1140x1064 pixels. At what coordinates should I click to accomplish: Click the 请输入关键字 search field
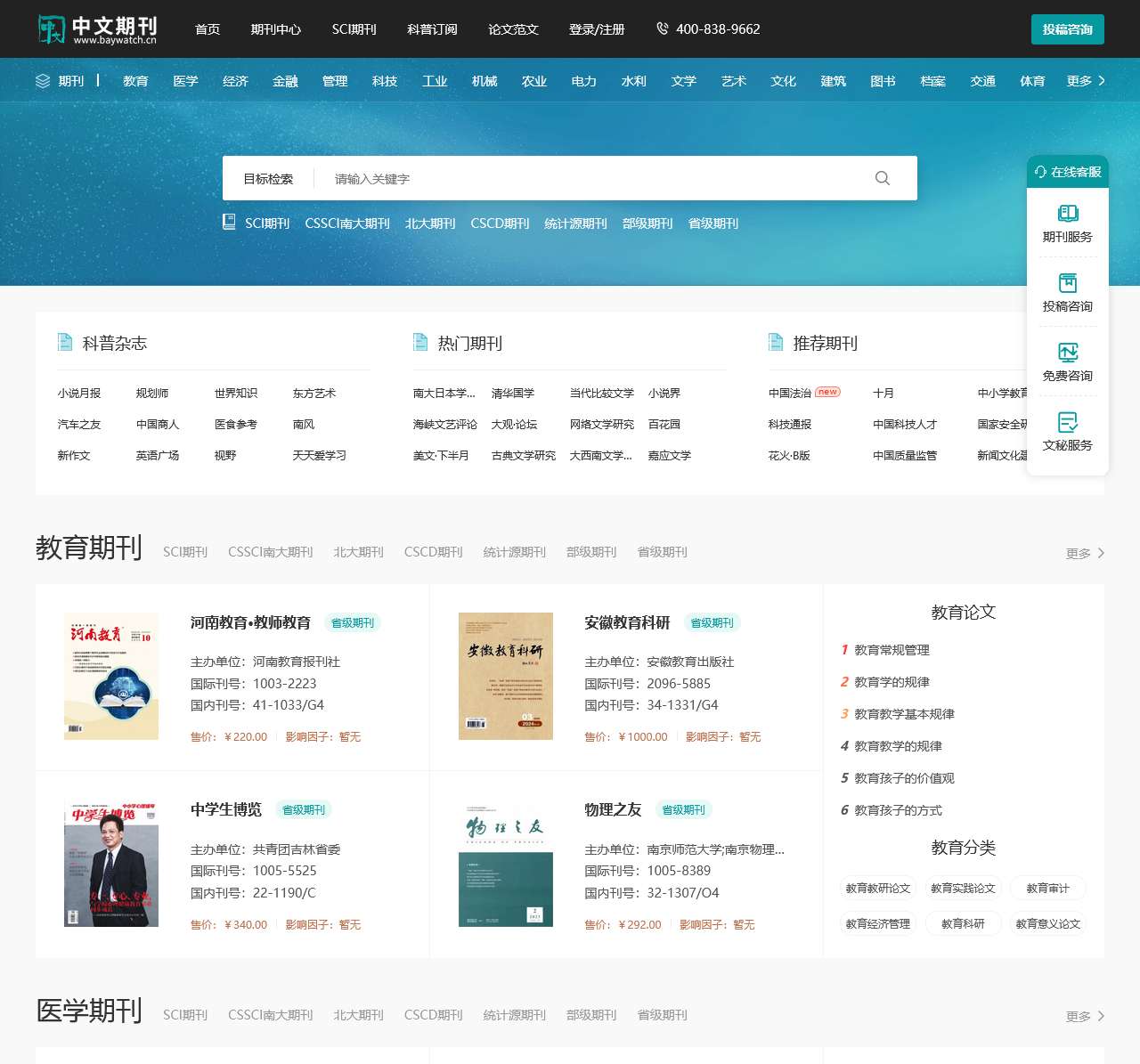[x=588, y=179]
